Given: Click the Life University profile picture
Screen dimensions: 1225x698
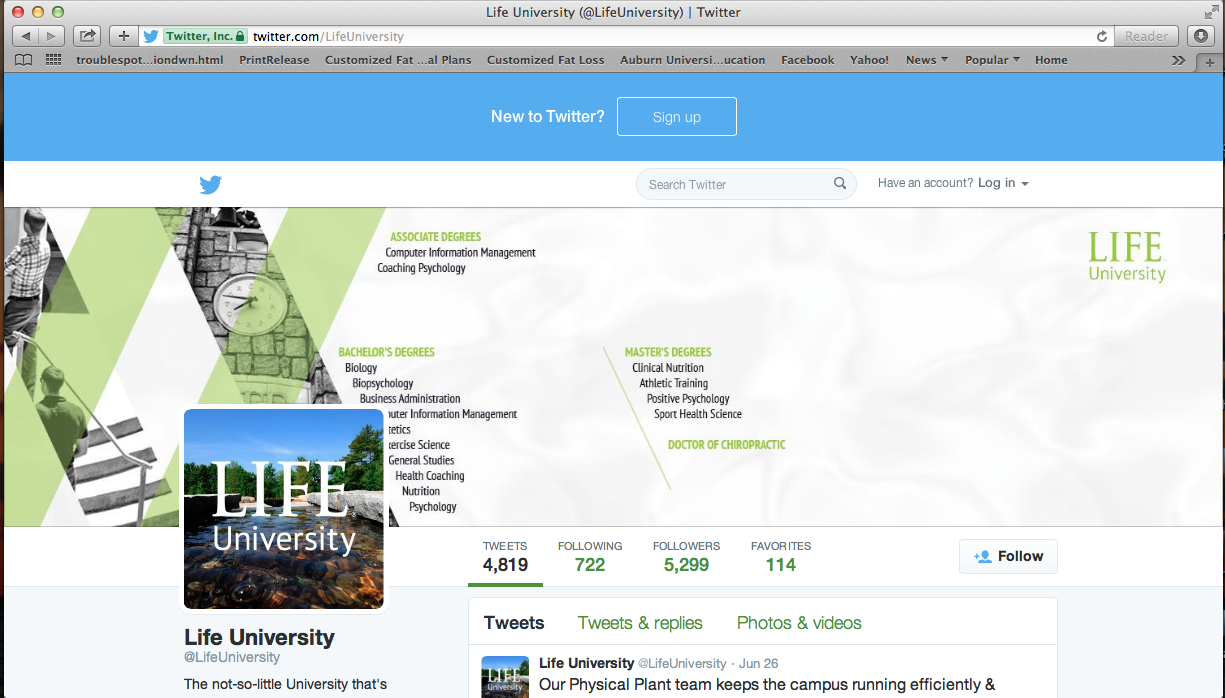Looking at the screenshot, I should click(283, 508).
